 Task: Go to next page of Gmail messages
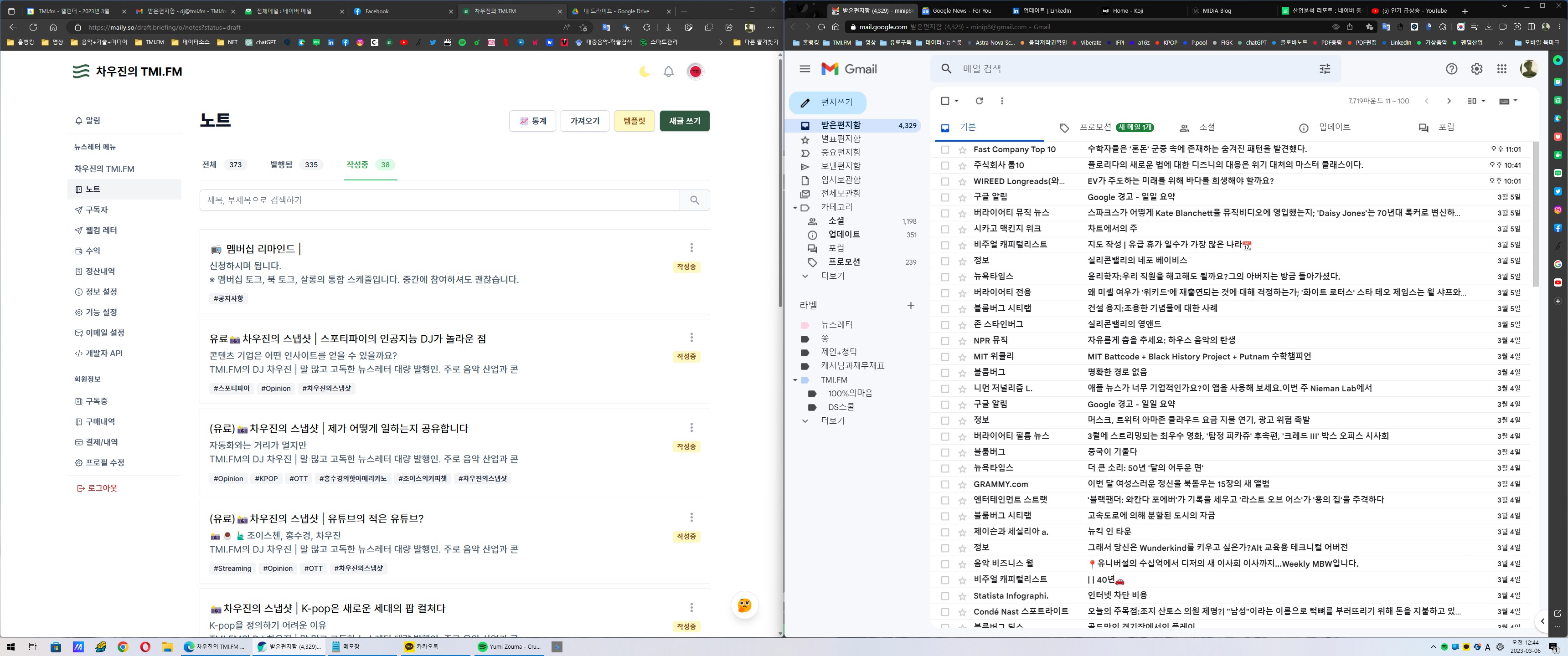point(1449,101)
